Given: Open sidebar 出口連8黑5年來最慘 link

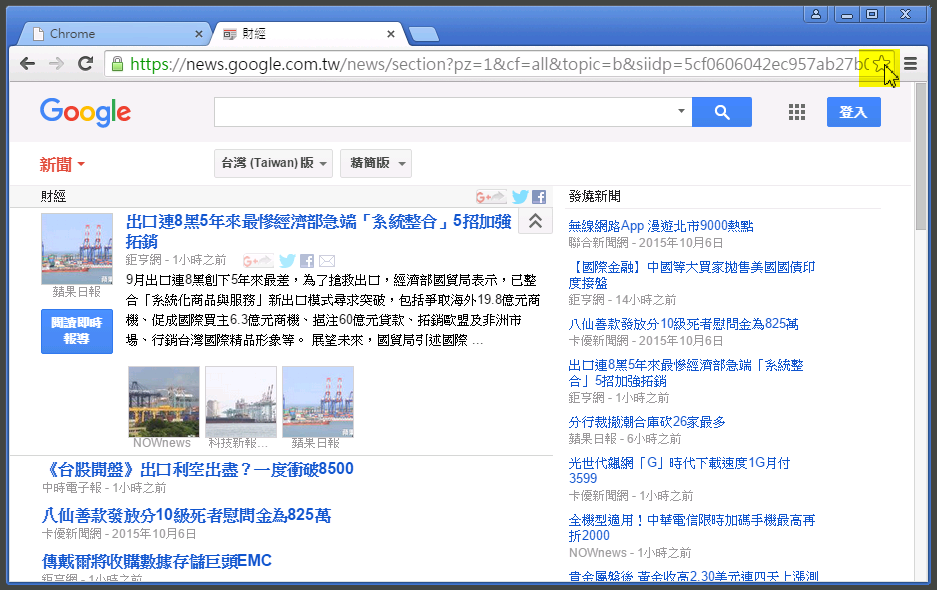Looking at the screenshot, I should coord(686,373).
